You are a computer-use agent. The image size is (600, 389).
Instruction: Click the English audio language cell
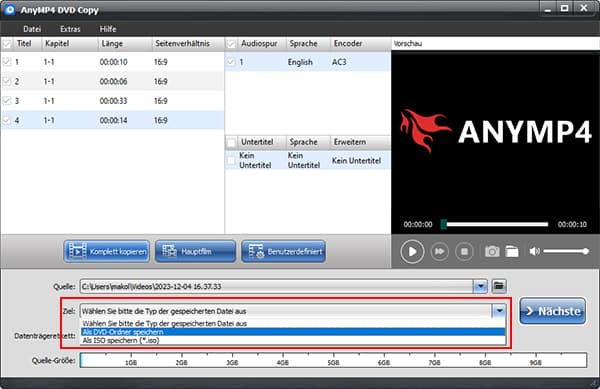(x=300, y=62)
